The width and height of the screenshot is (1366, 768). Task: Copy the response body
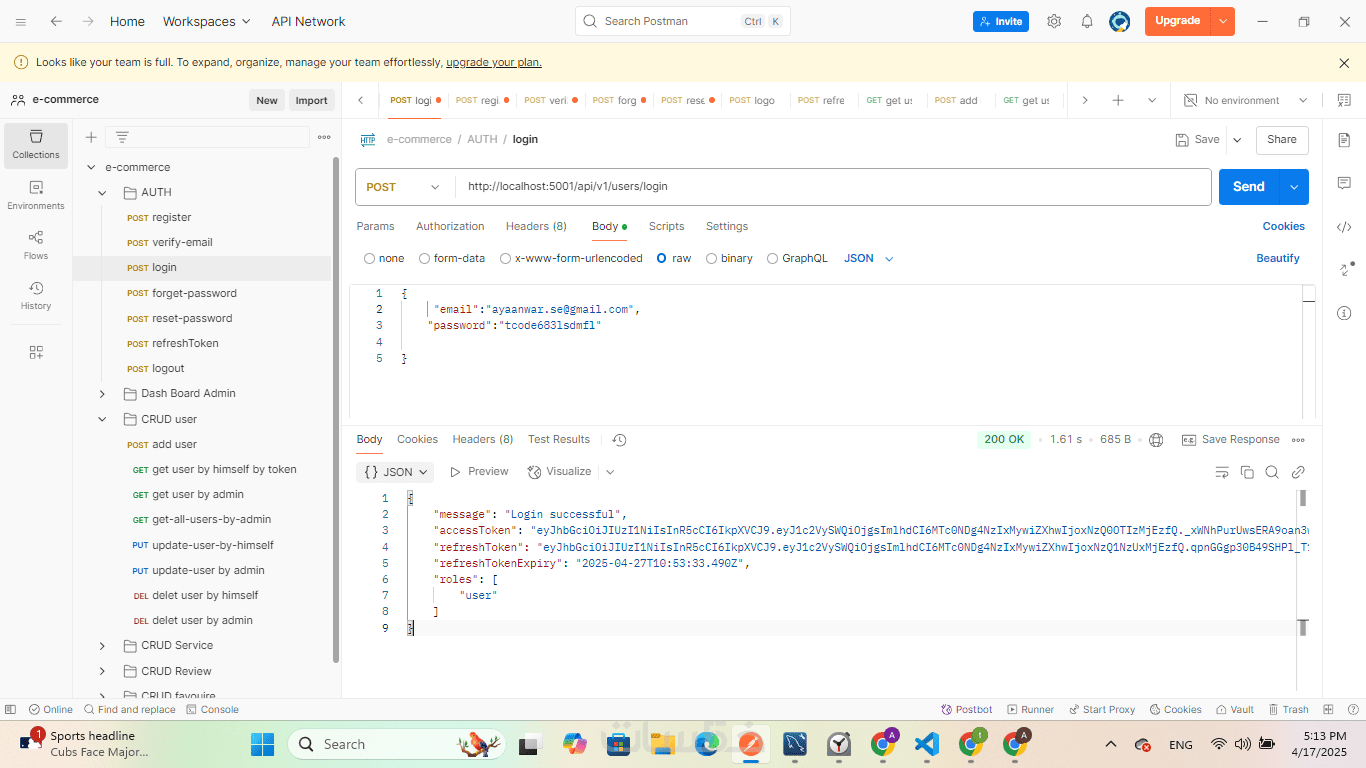pos(1247,472)
